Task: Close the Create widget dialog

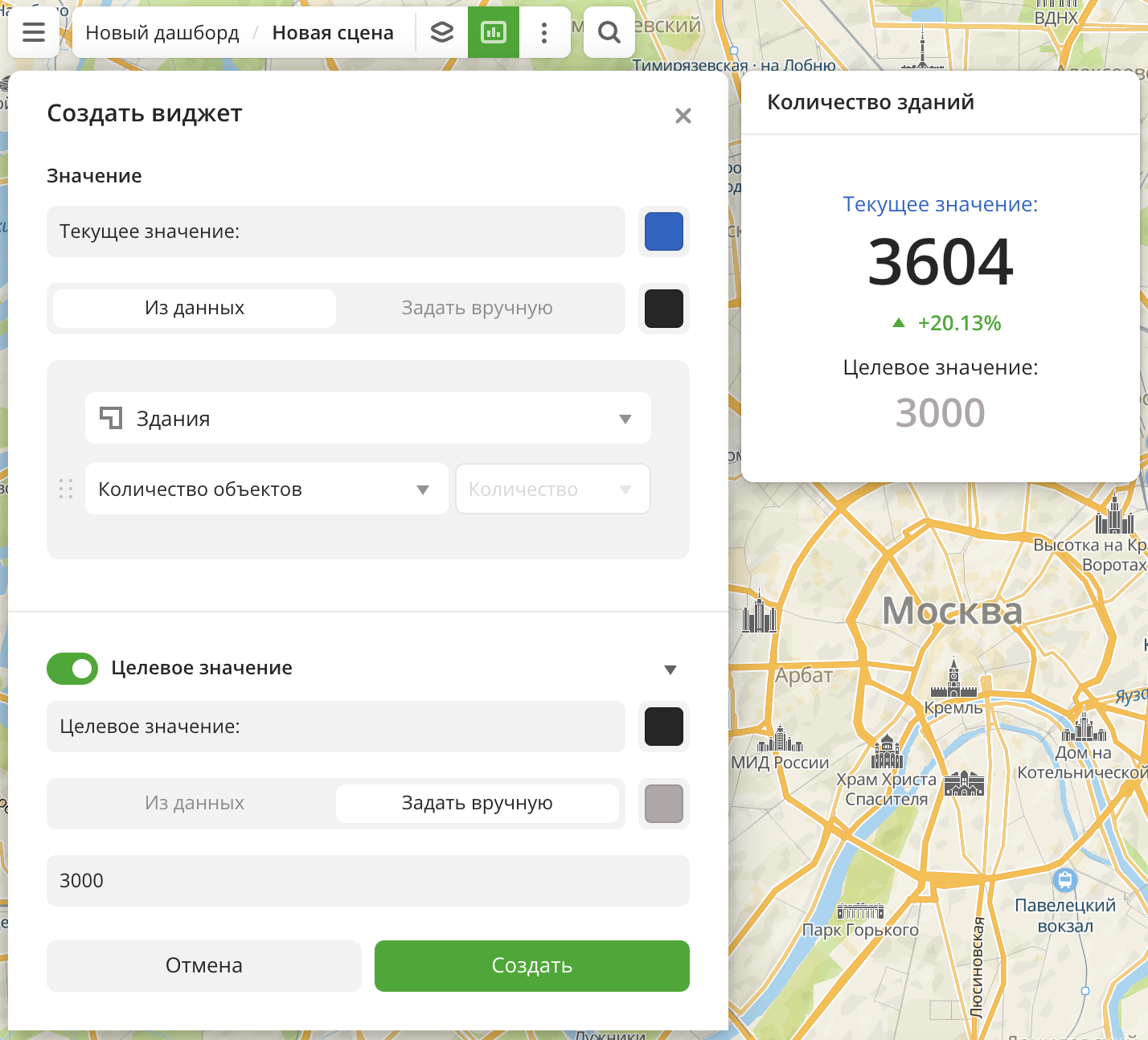Action: [x=683, y=116]
